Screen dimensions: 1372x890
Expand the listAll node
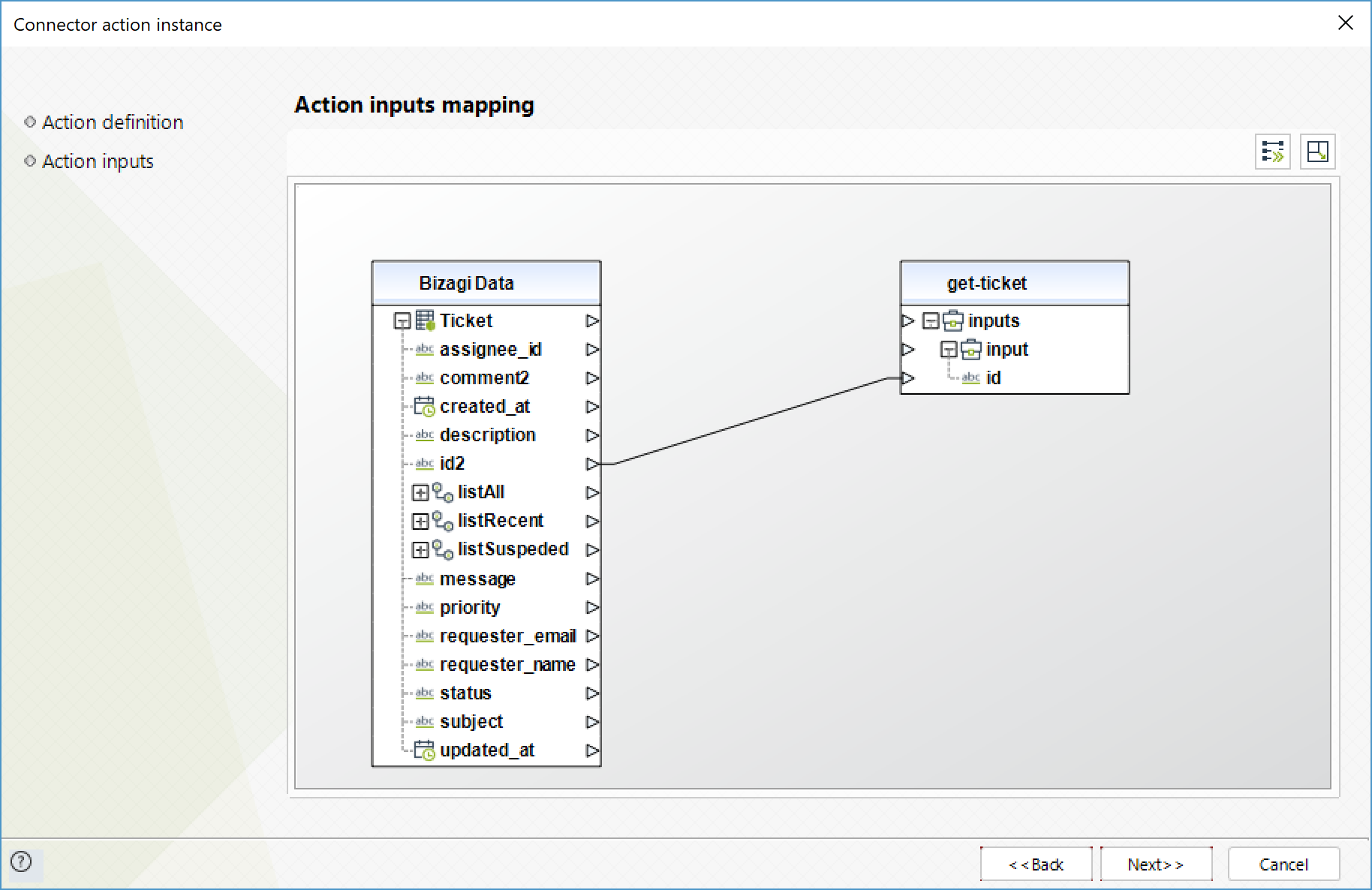[421, 493]
